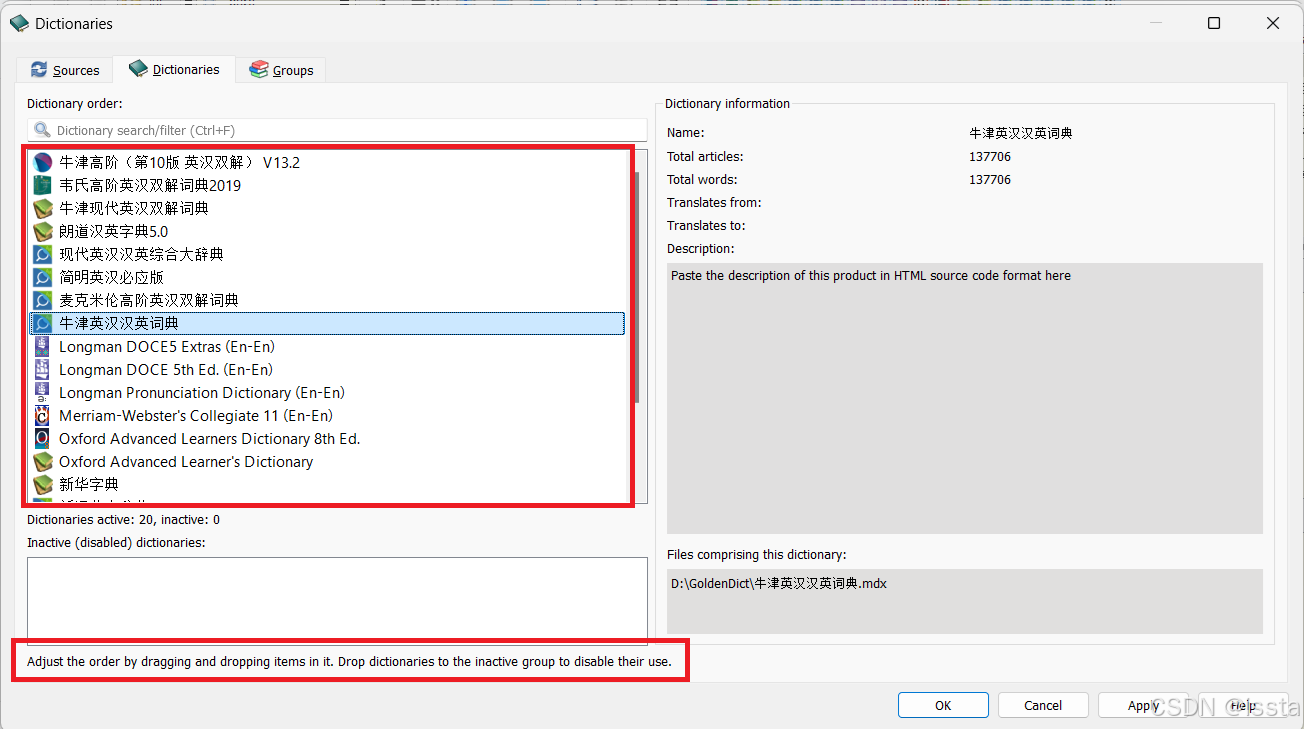The height and width of the screenshot is (729, 1304).
Task: Click the icon of 现代英汉汉英综合大辞典
Action: click(x=42, y=254)
